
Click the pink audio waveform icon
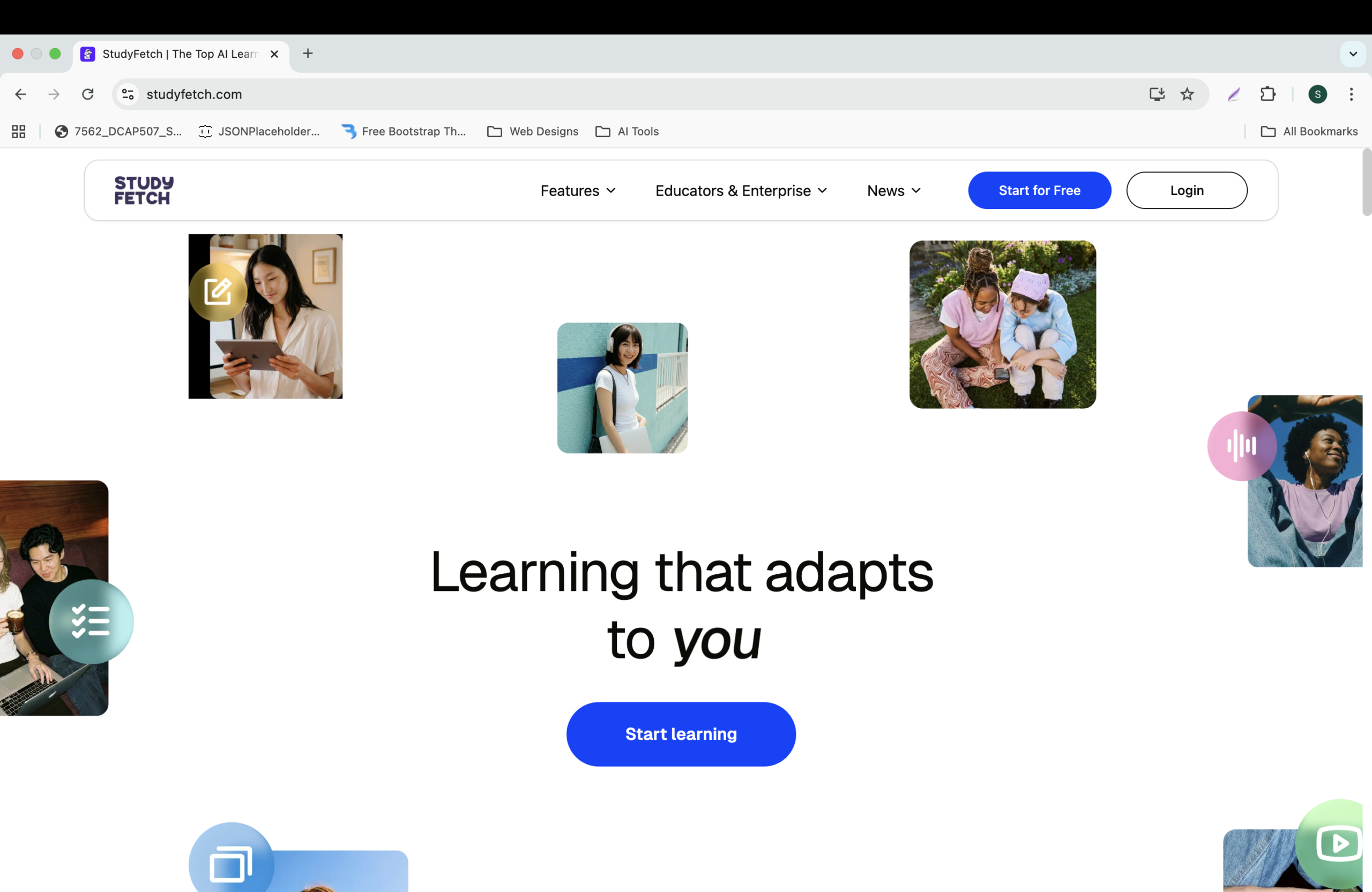point(1241,445)
